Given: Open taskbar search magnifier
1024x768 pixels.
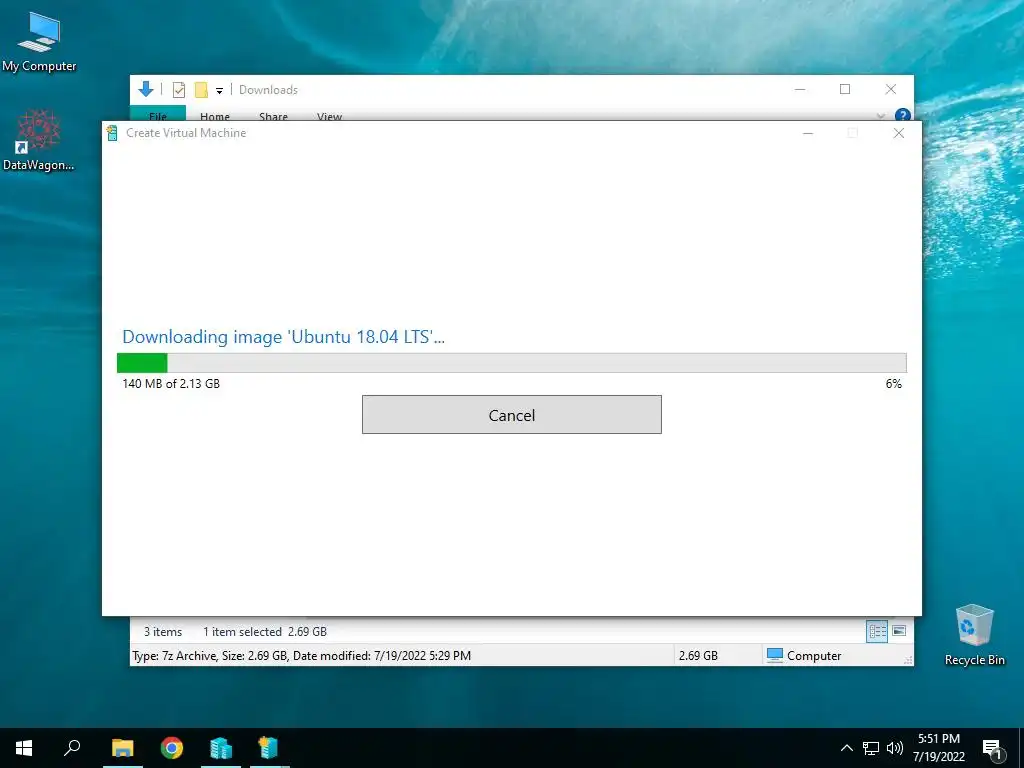Looking at the screenshot, I should coord(72,748).
